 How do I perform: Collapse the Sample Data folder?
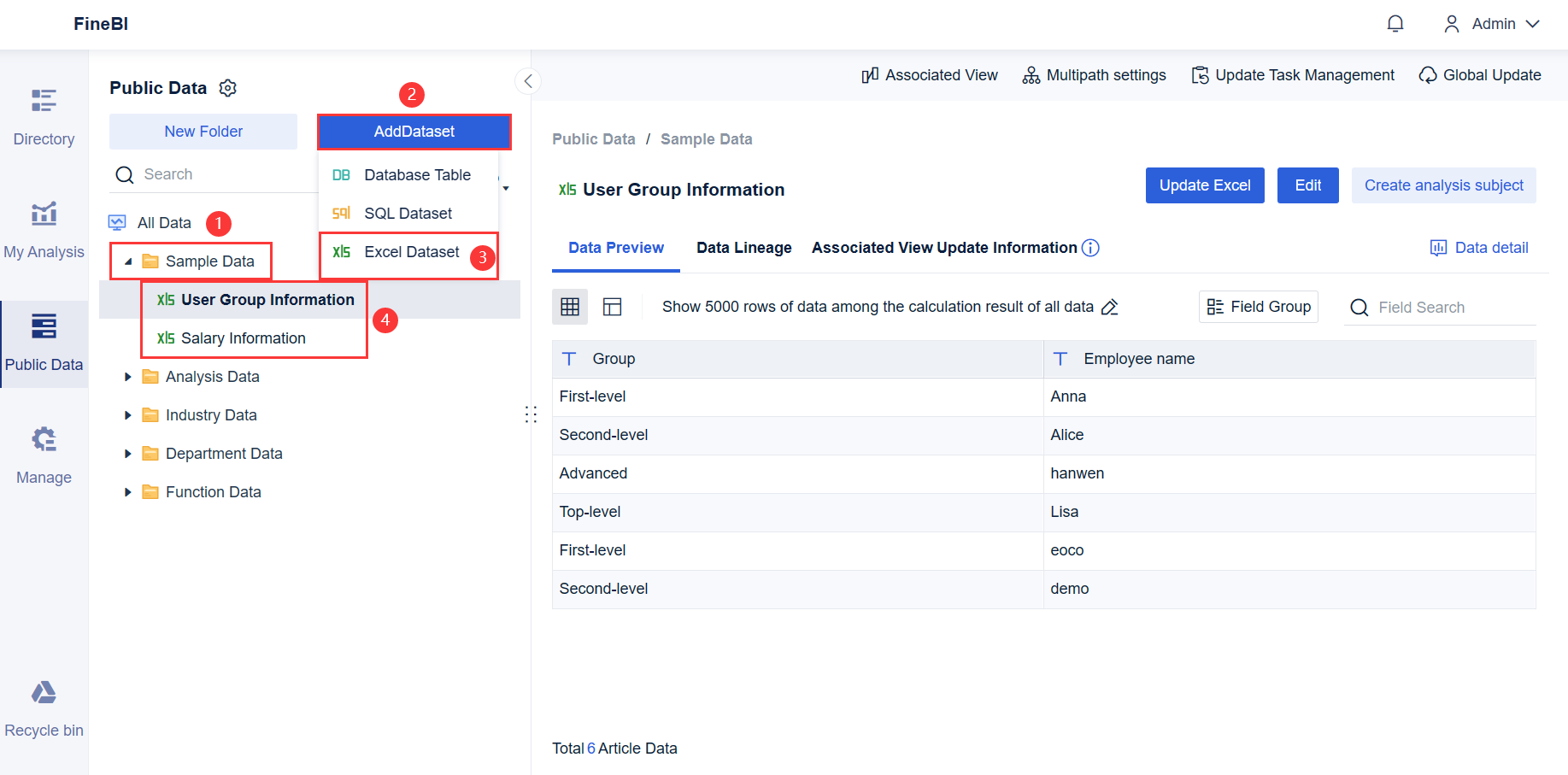(128, 261)
